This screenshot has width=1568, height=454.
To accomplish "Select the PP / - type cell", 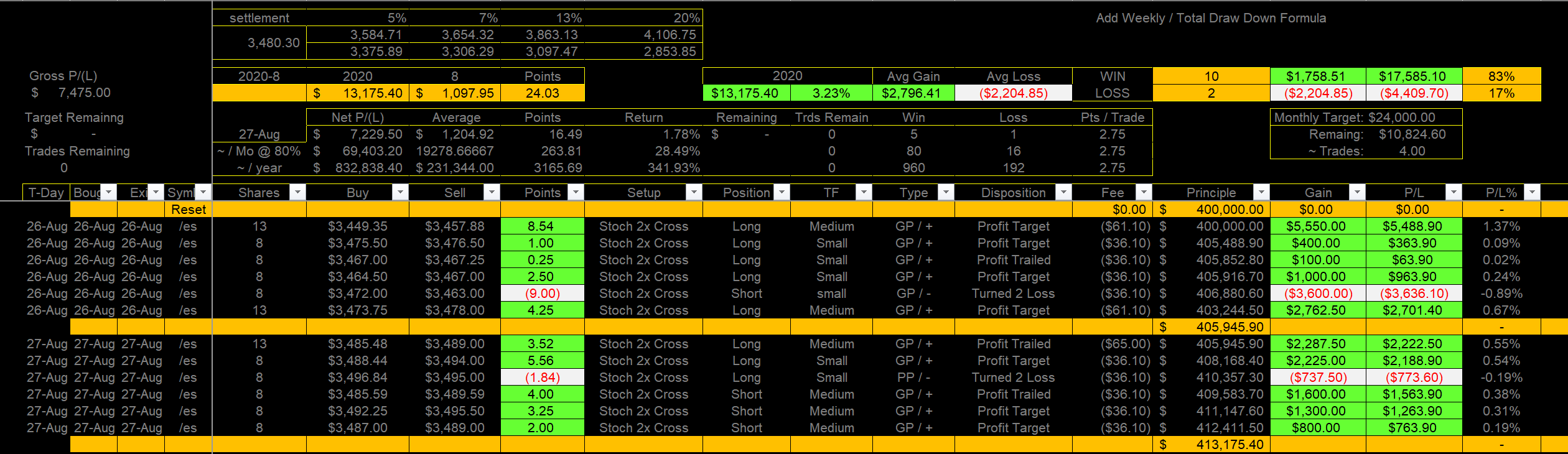I will coord(913,378).
